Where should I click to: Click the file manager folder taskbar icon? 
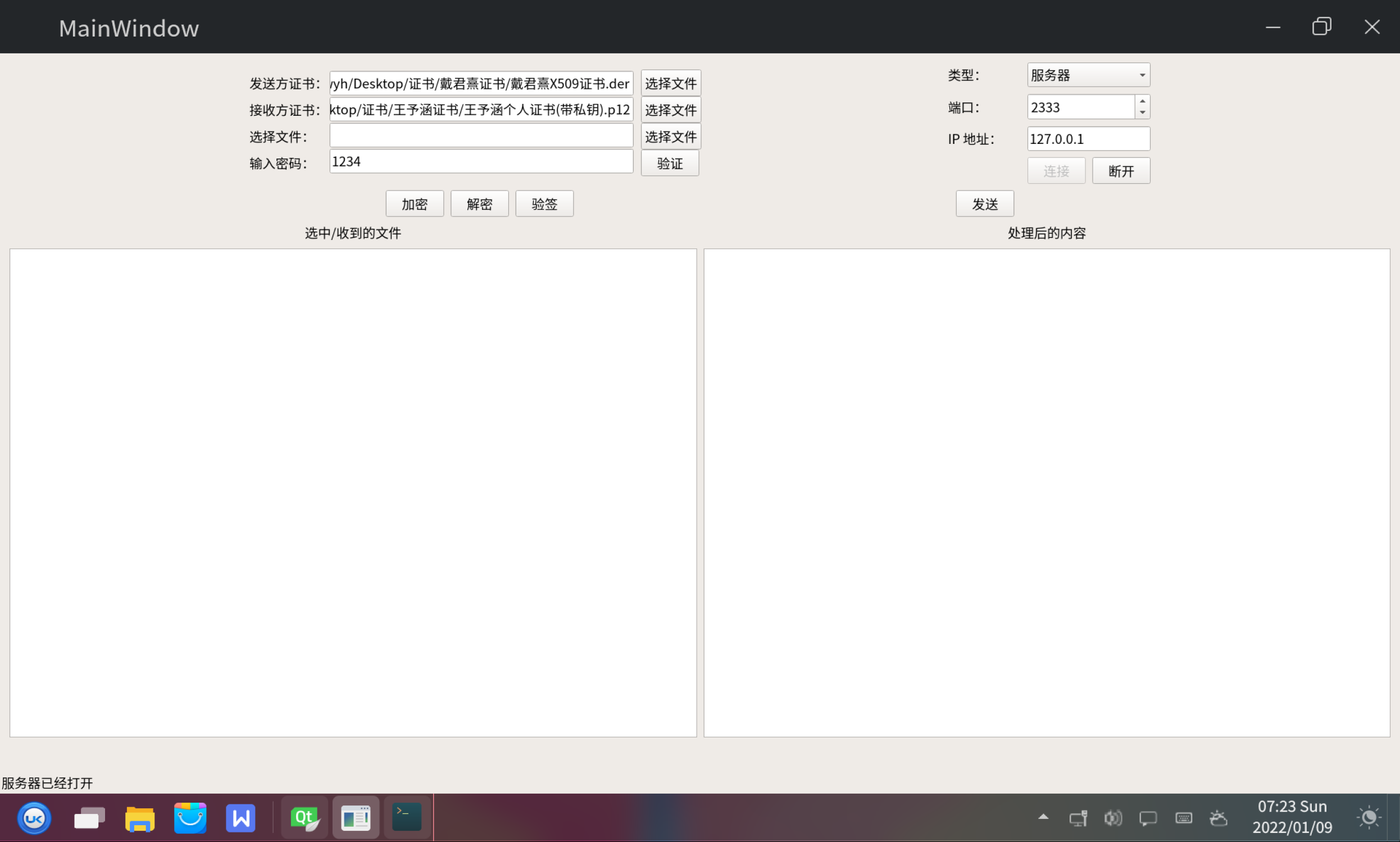click(x=139, y=818)
